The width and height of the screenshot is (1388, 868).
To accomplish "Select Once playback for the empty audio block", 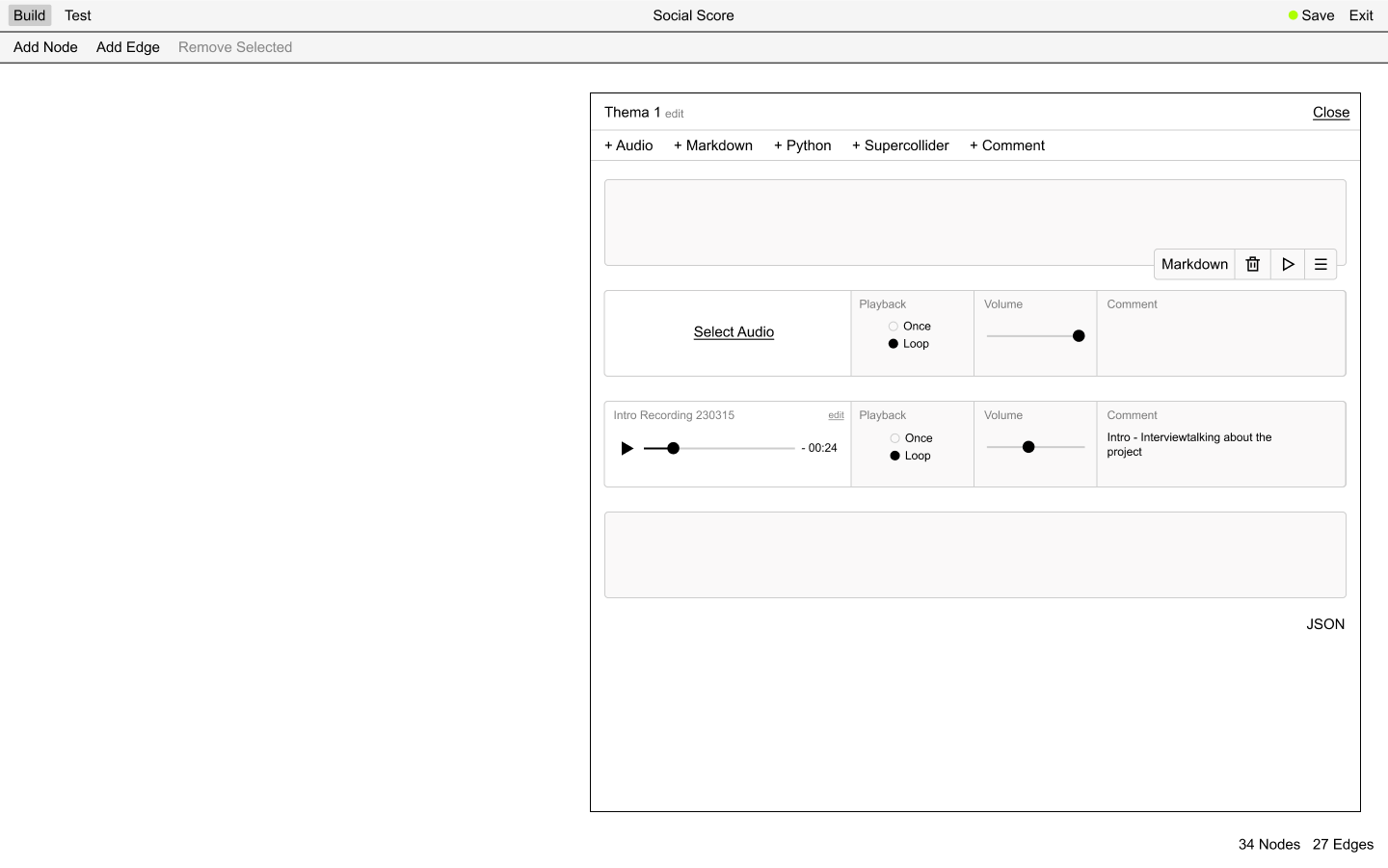I will coord(893,326).
